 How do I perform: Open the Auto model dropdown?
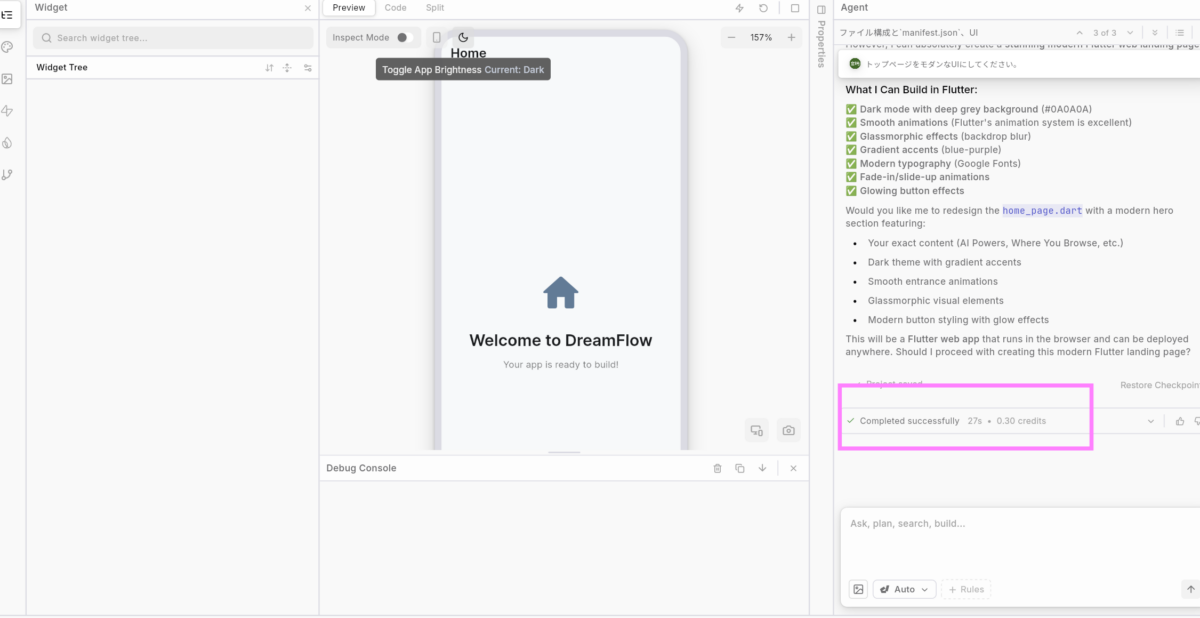904,589
